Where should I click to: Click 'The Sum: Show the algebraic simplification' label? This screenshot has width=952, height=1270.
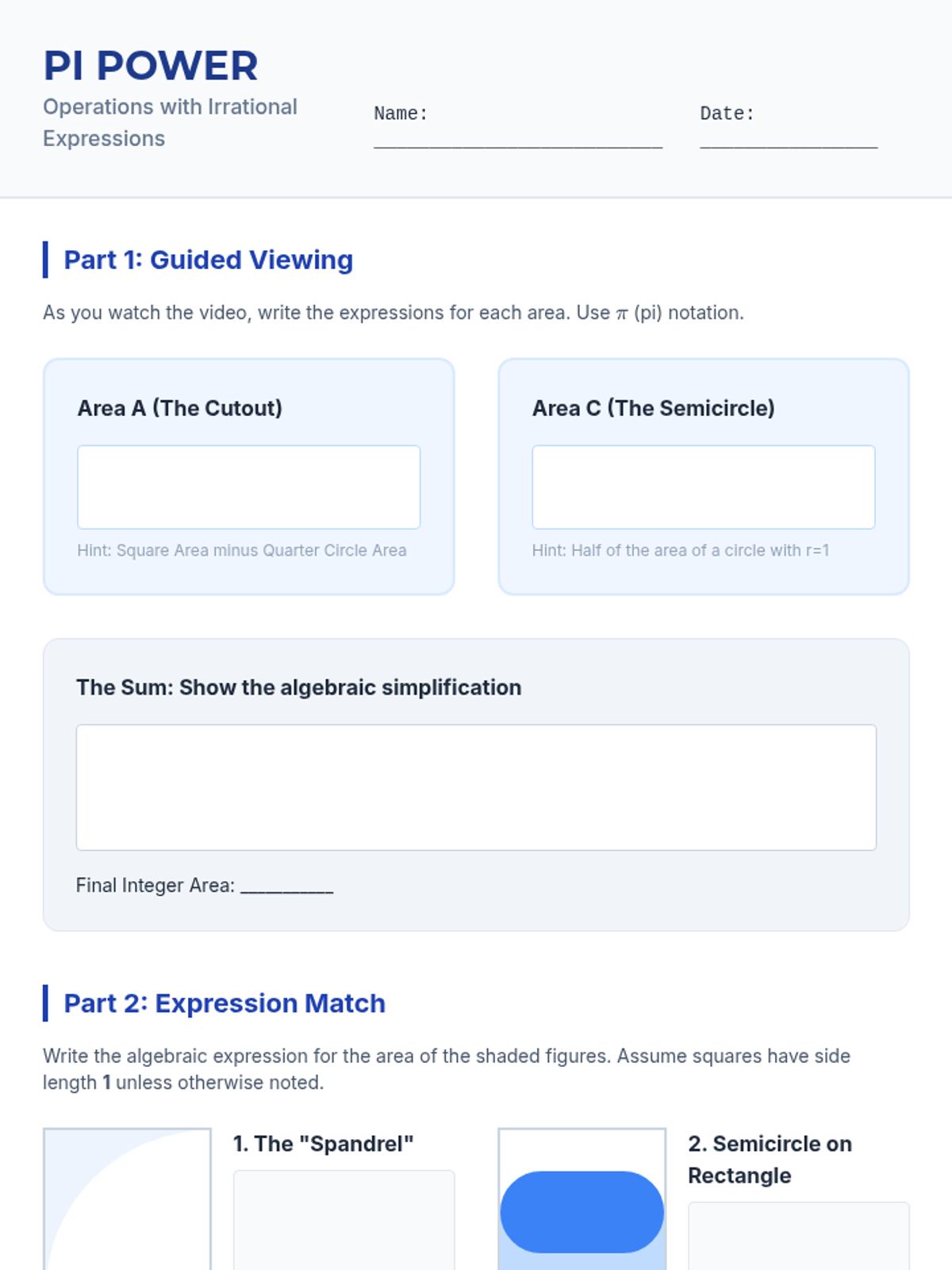pos(299,687)
